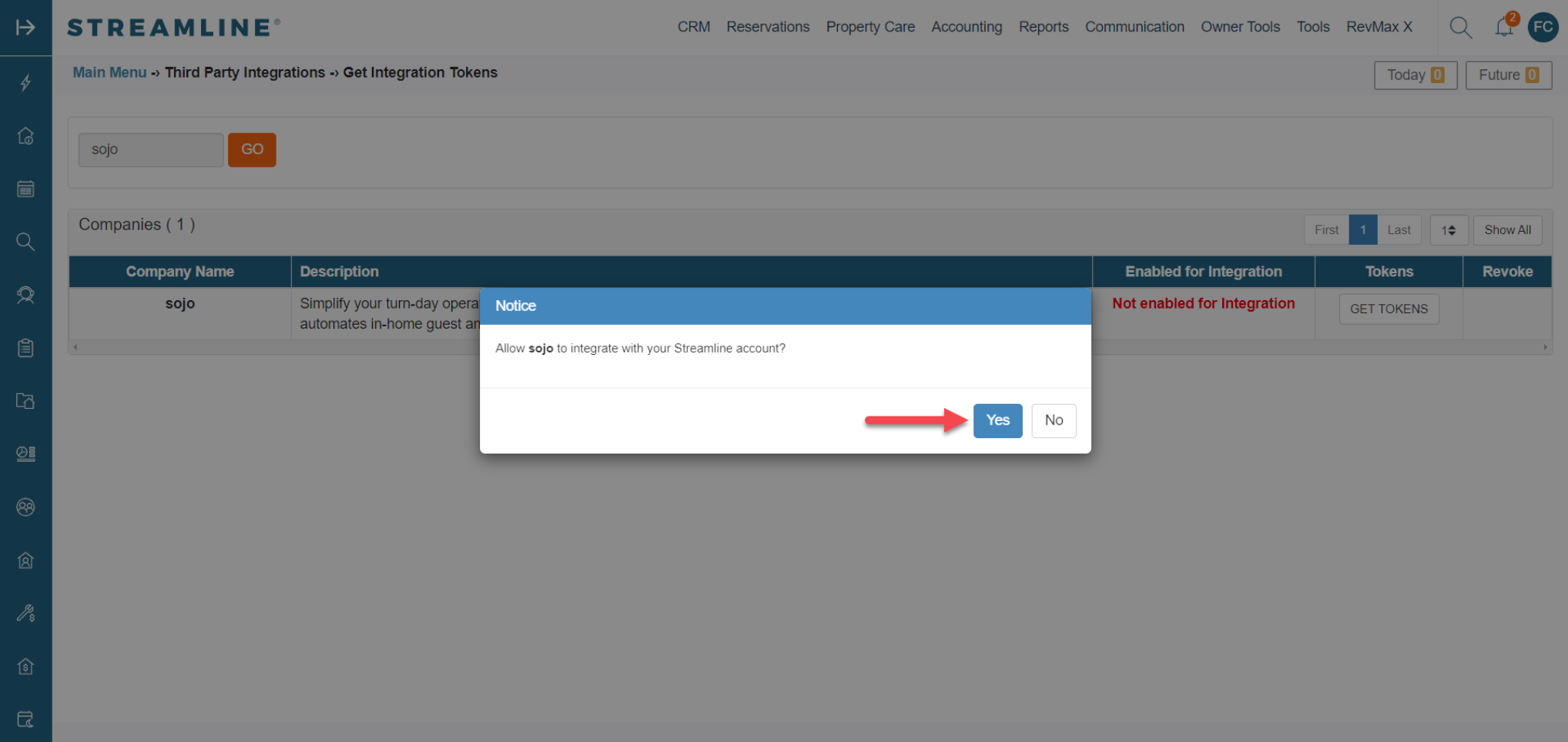The height and width of the screenshot is (742, 1568).
Task: Open the calendar icon in sidebar
Action: pos(25,189)
